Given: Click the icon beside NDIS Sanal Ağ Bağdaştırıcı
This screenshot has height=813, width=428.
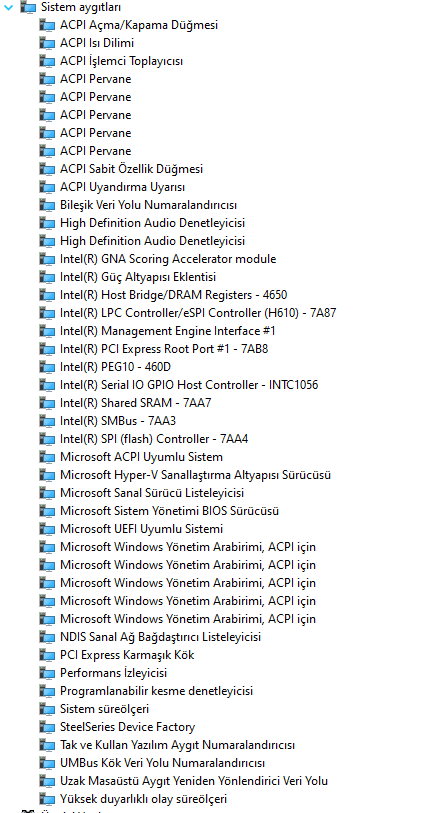Looking at the screenshot, I should tap(47, 637).
